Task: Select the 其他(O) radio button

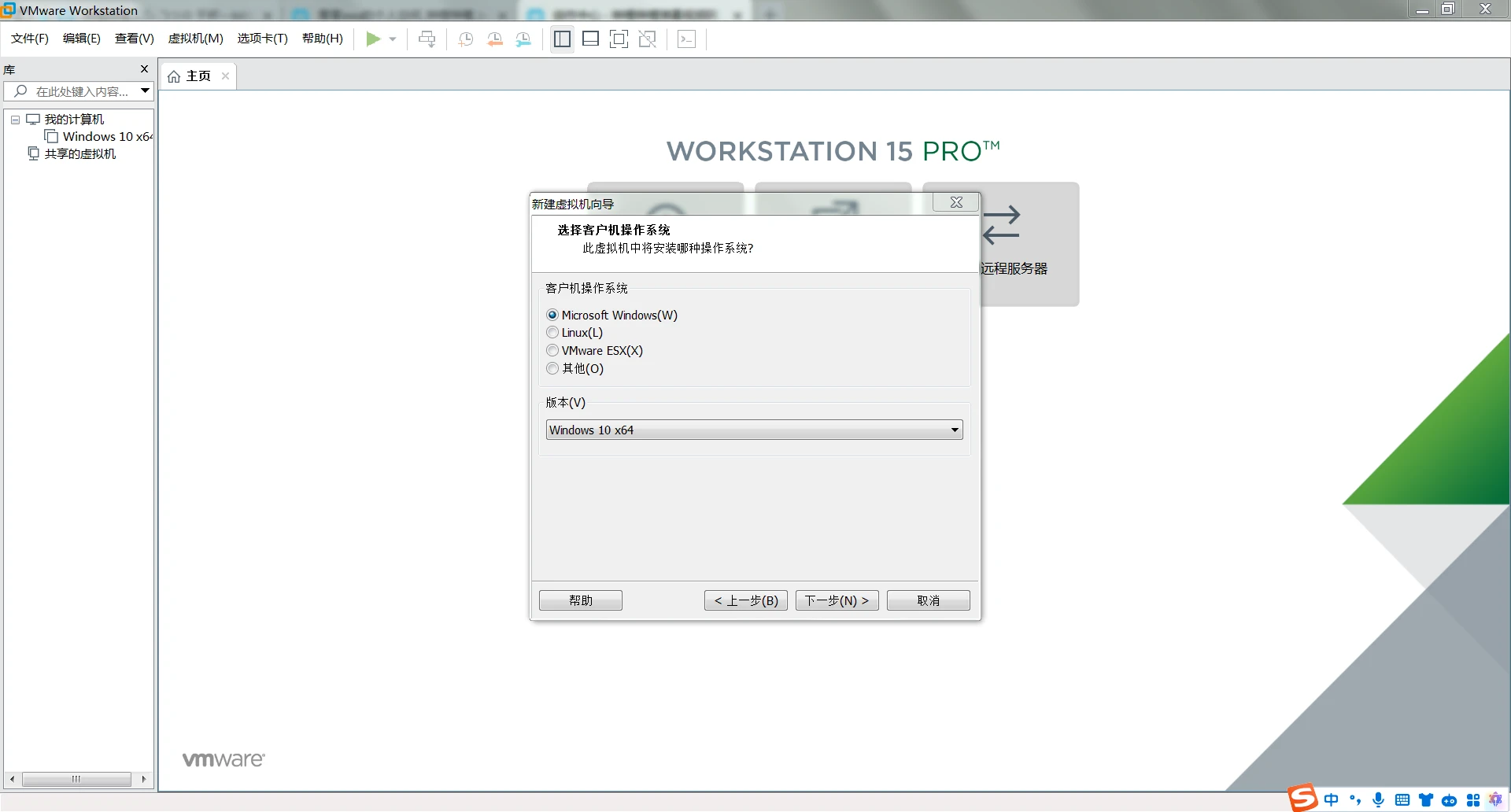Action: pyautogui.click(x=552, y=369)
